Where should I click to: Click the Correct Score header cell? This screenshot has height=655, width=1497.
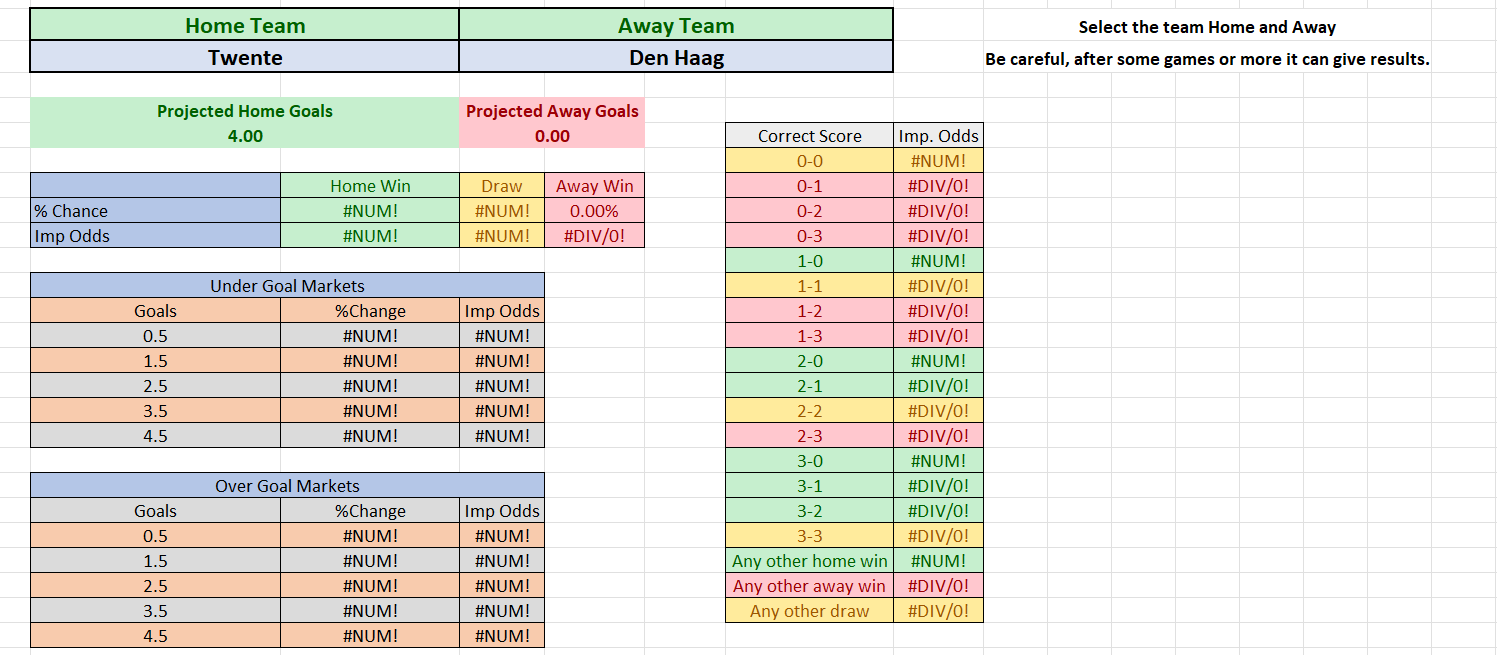(809, 136)
